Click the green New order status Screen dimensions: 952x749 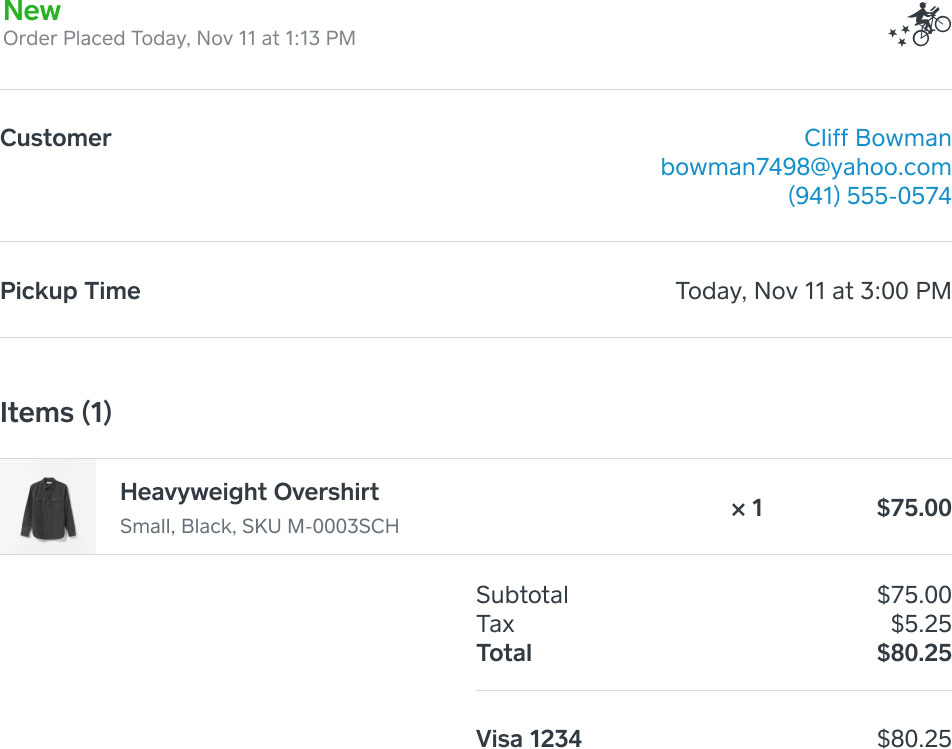32,12
